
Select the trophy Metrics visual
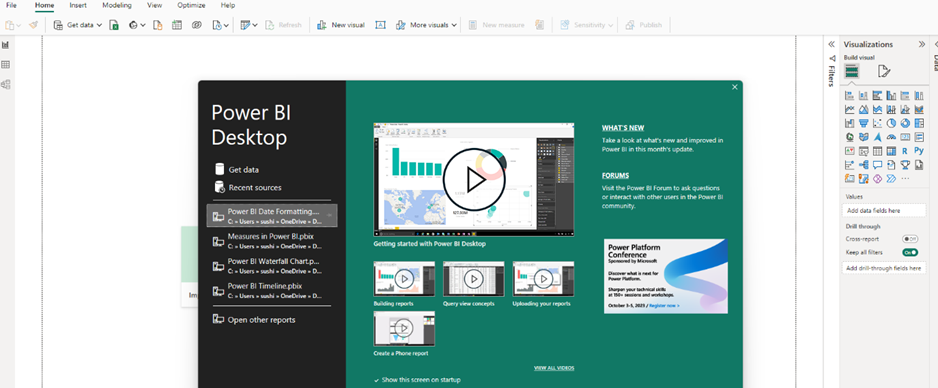point(905,164)
